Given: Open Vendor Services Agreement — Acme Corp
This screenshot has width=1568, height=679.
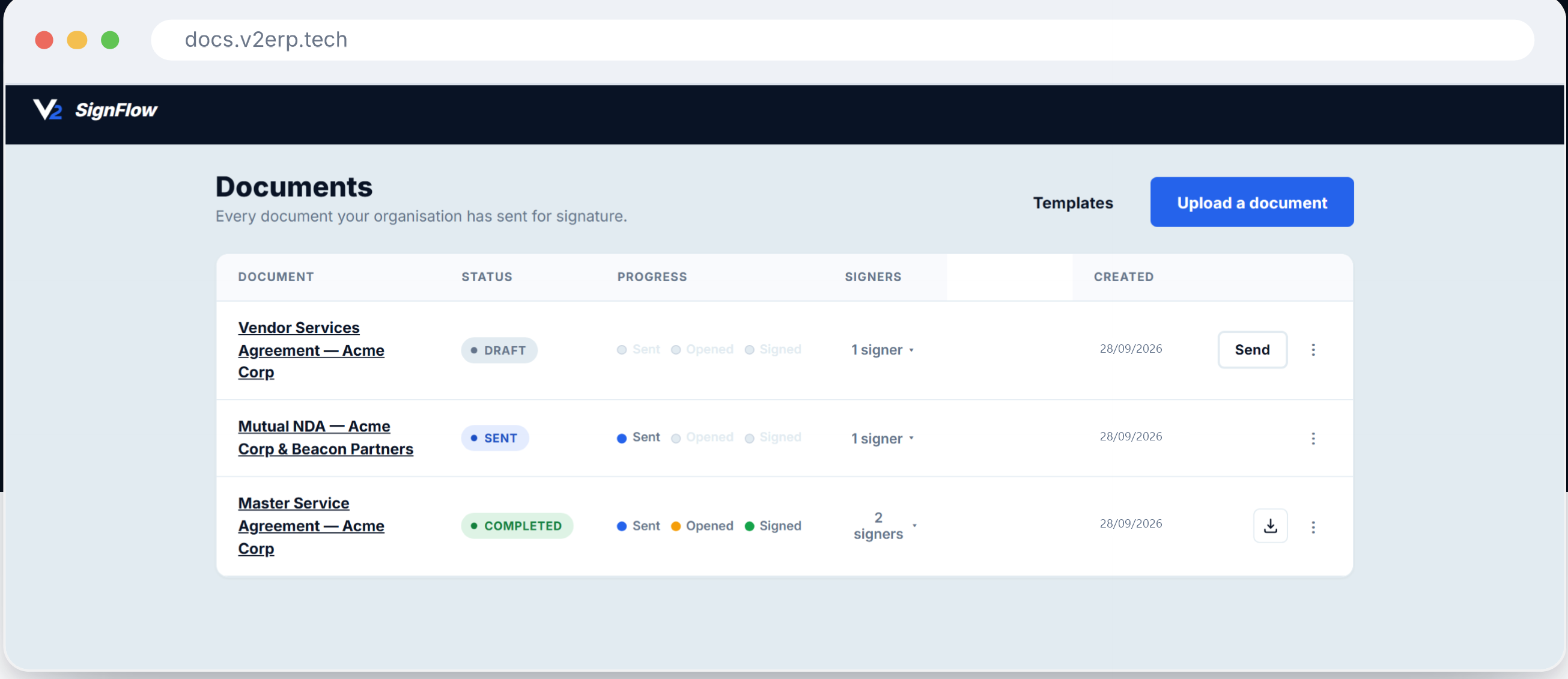Looking at the screenshot, I should [311, 350].
